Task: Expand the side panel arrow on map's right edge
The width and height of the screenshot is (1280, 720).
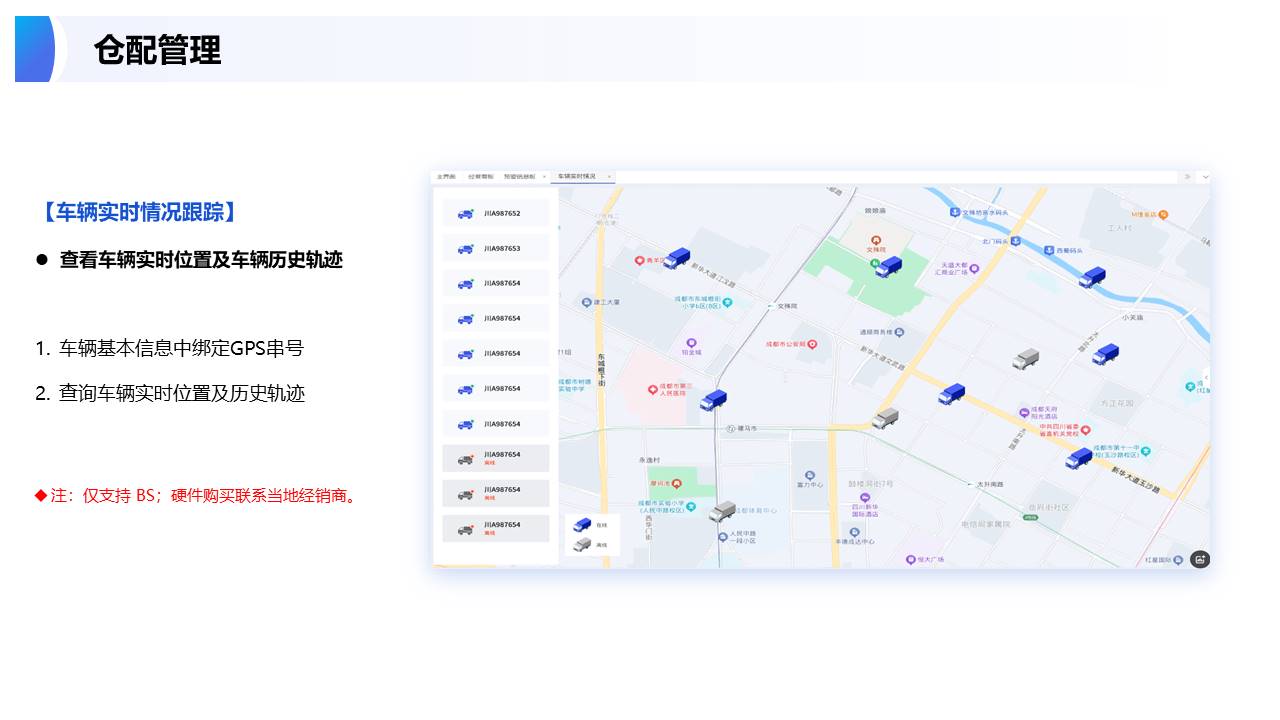Action: tap(1205, 378)
